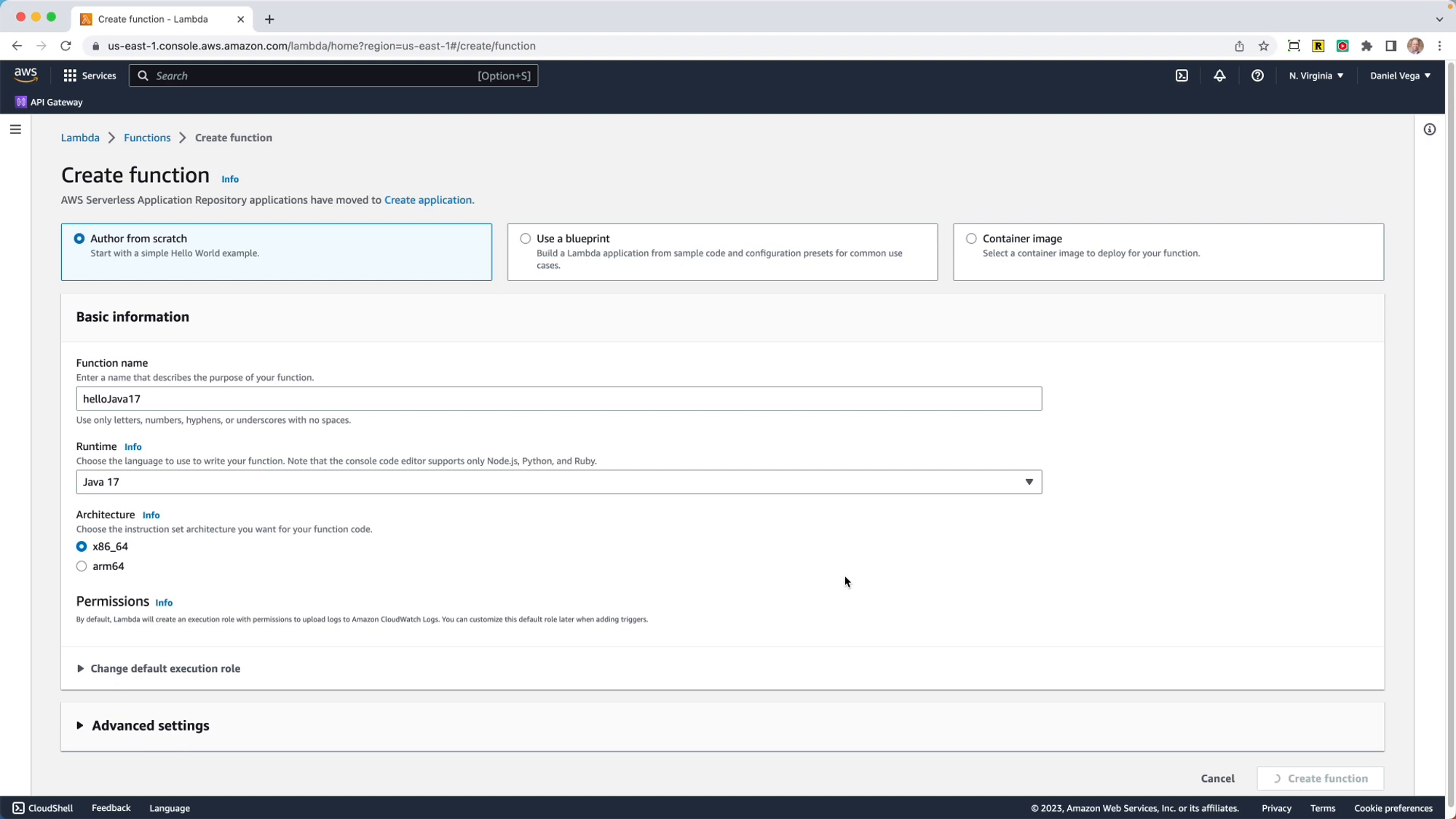This screenshot has width=1456, height=819.
Task: Expand the Advanced settings section
Action: point(143,726)
